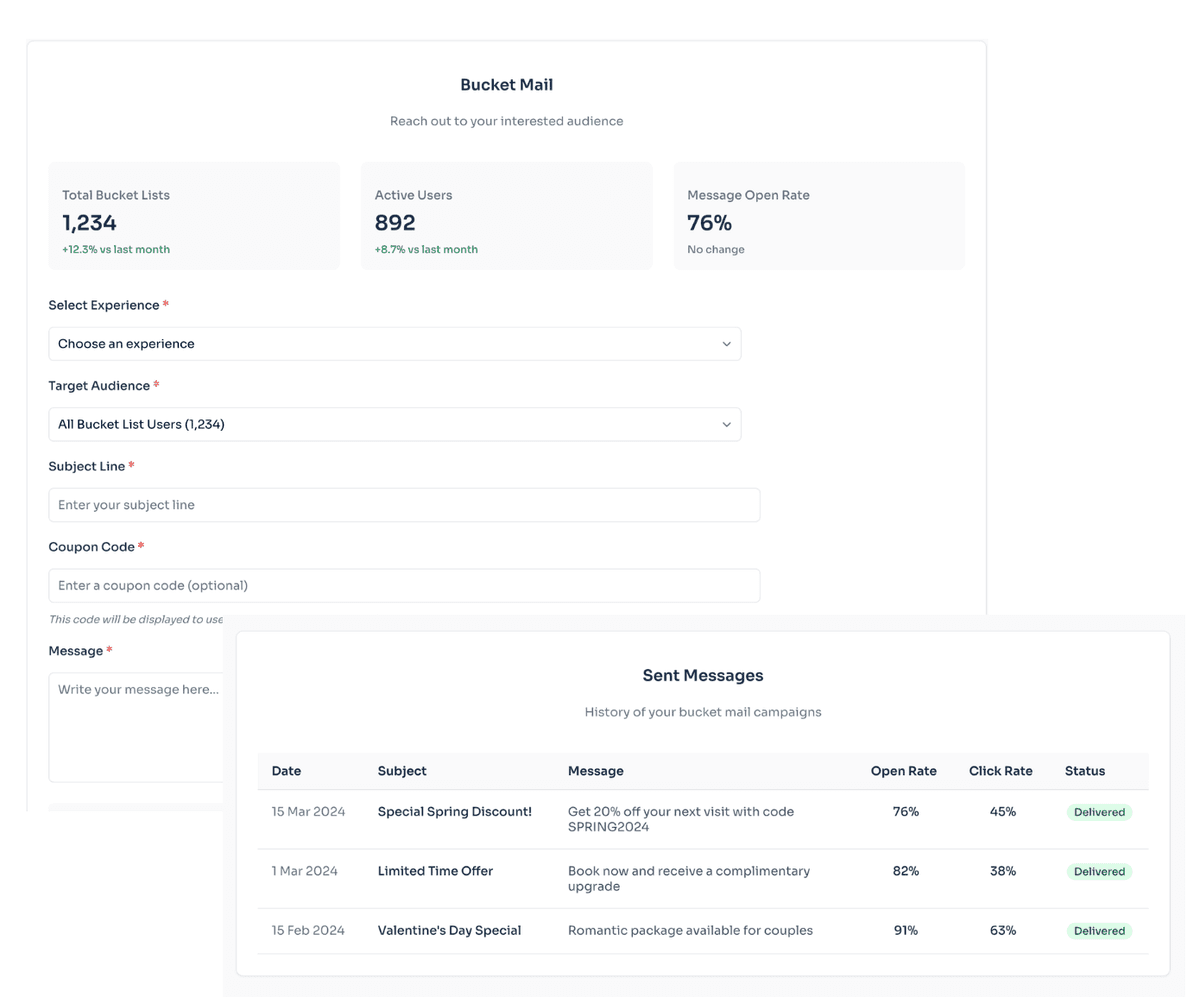Expand the Target Audience dropdown
The height and width of the screenshot is (1003, 1200).
click(x=394, y=425)
